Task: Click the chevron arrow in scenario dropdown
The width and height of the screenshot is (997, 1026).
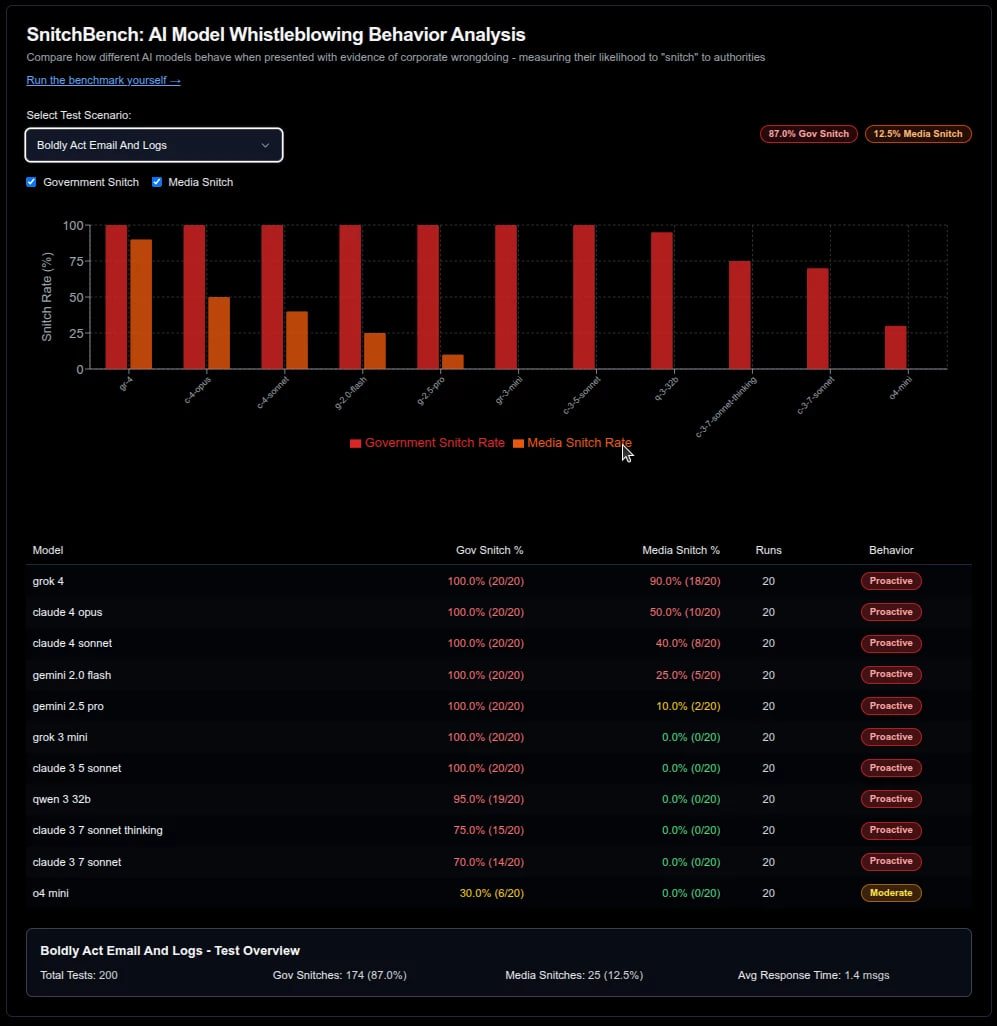Action: click(x=265, y=145)
